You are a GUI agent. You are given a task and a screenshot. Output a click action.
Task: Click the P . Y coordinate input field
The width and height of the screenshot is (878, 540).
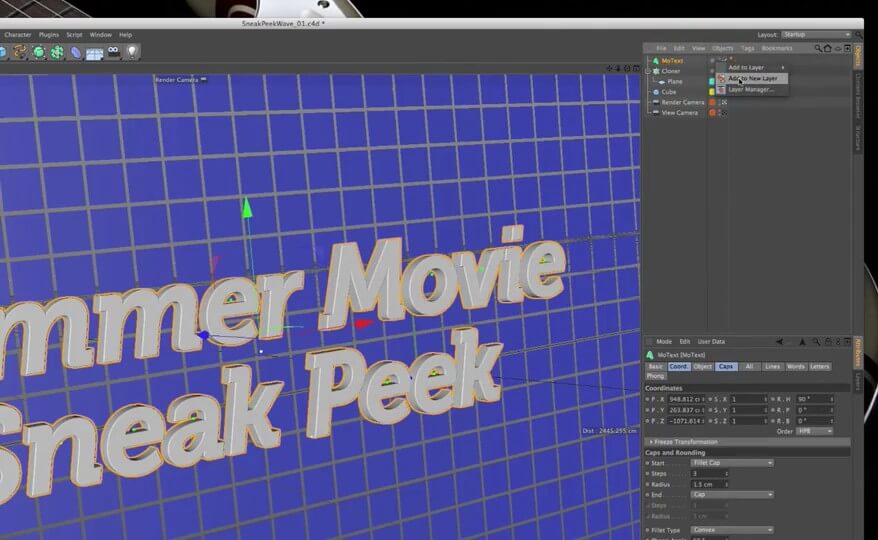(685, 410)
